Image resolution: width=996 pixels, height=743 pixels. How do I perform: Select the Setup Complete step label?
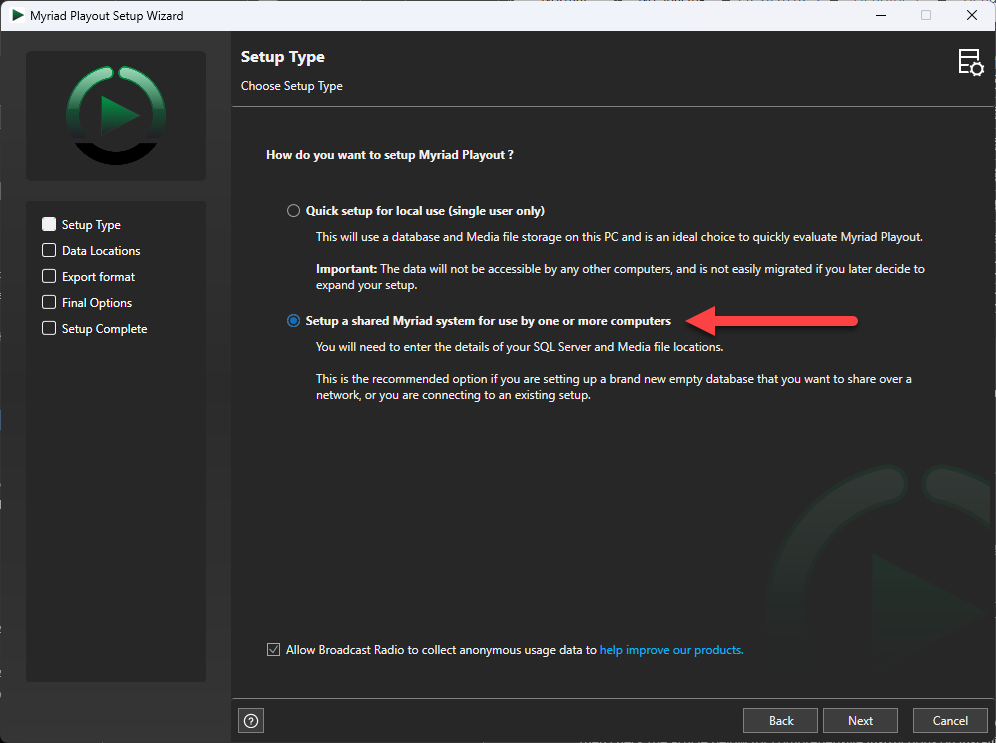click(x=104, y=329)
